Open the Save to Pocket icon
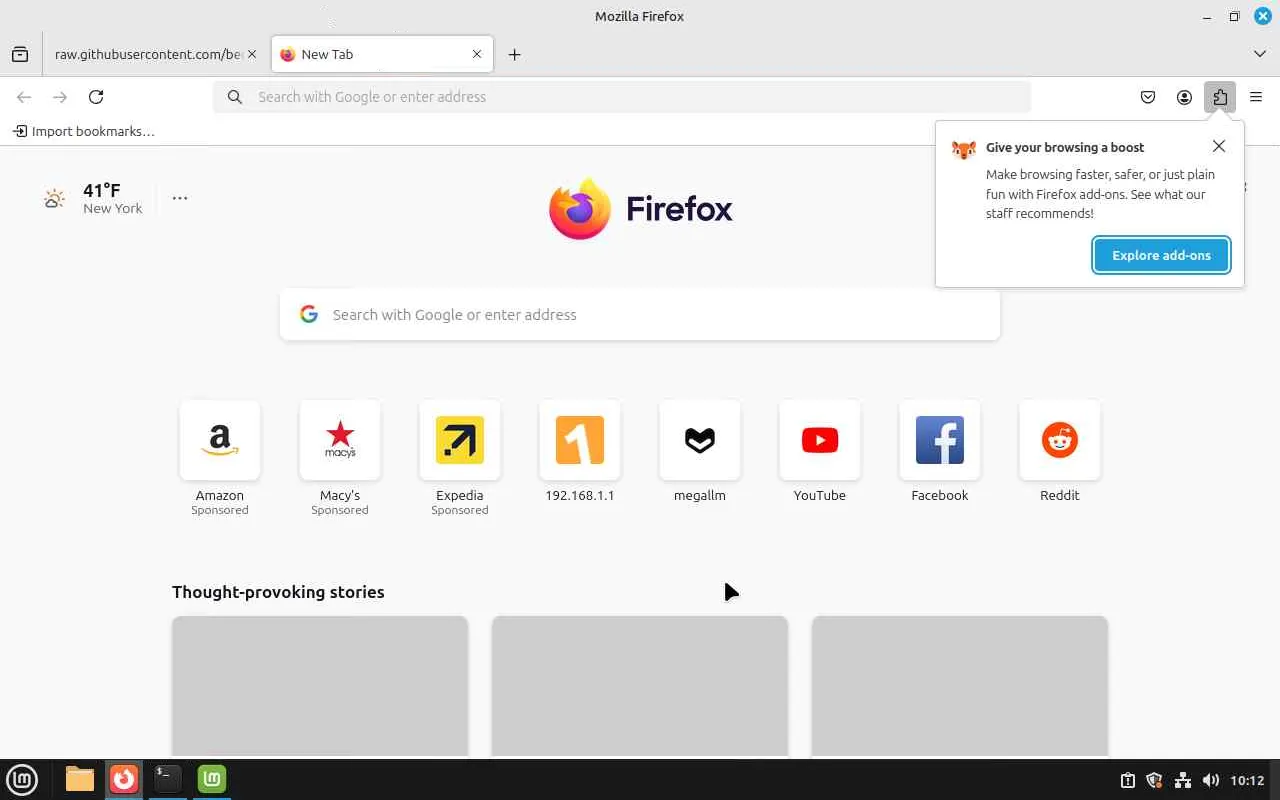 1148,97
